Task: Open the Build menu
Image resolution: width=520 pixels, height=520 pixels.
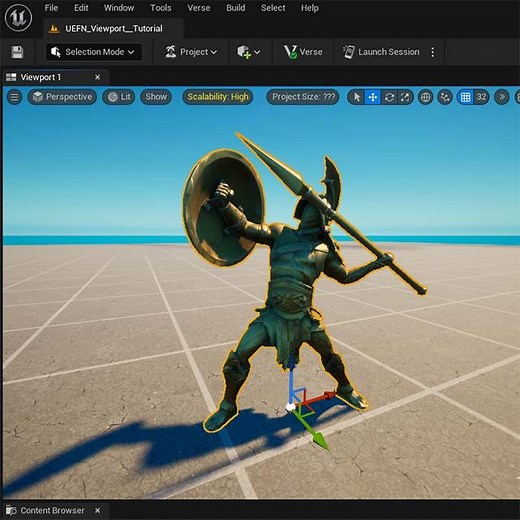Action: coord(236,8)
